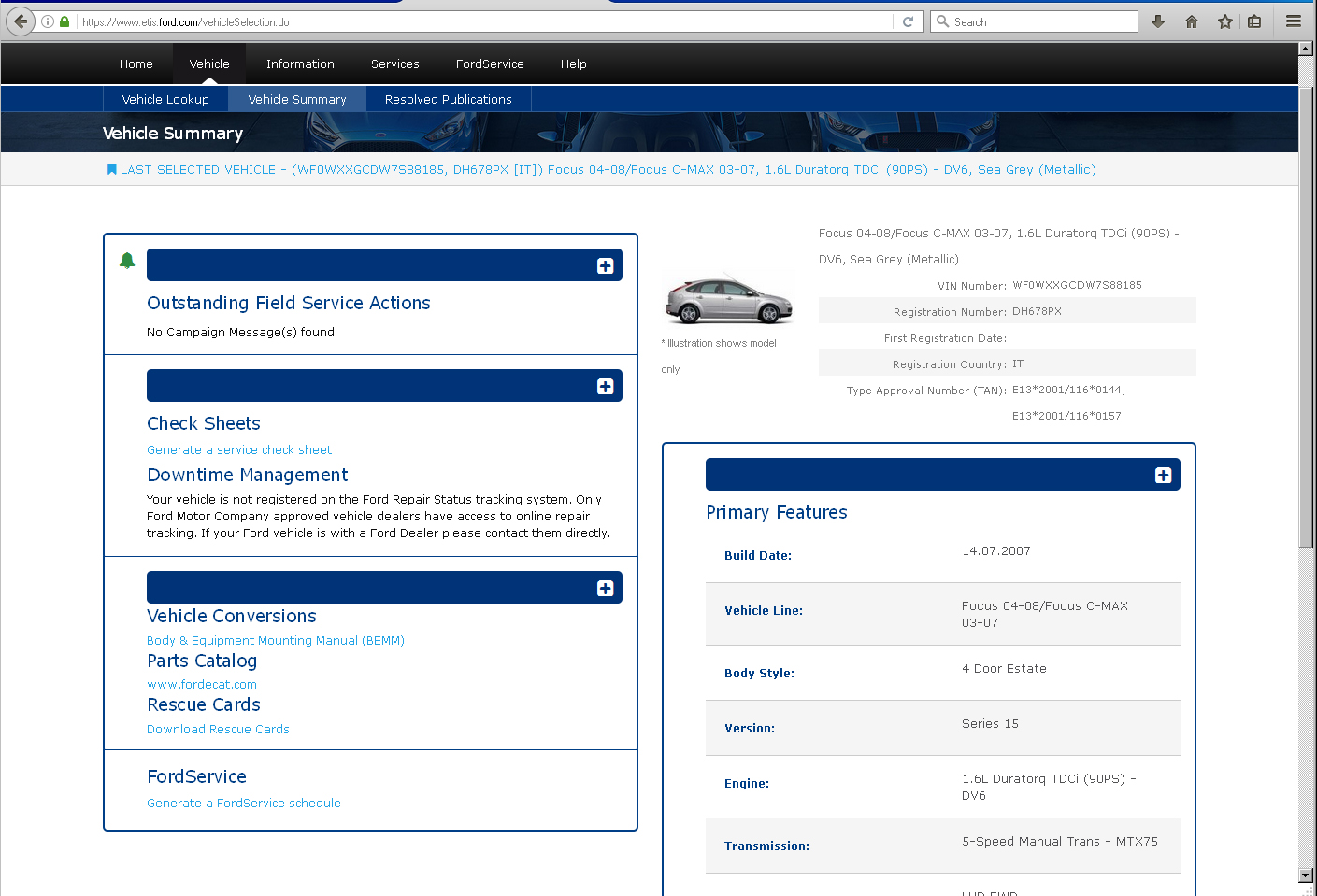
Task: Click the browser back arrow button
Action: [21, 21]
